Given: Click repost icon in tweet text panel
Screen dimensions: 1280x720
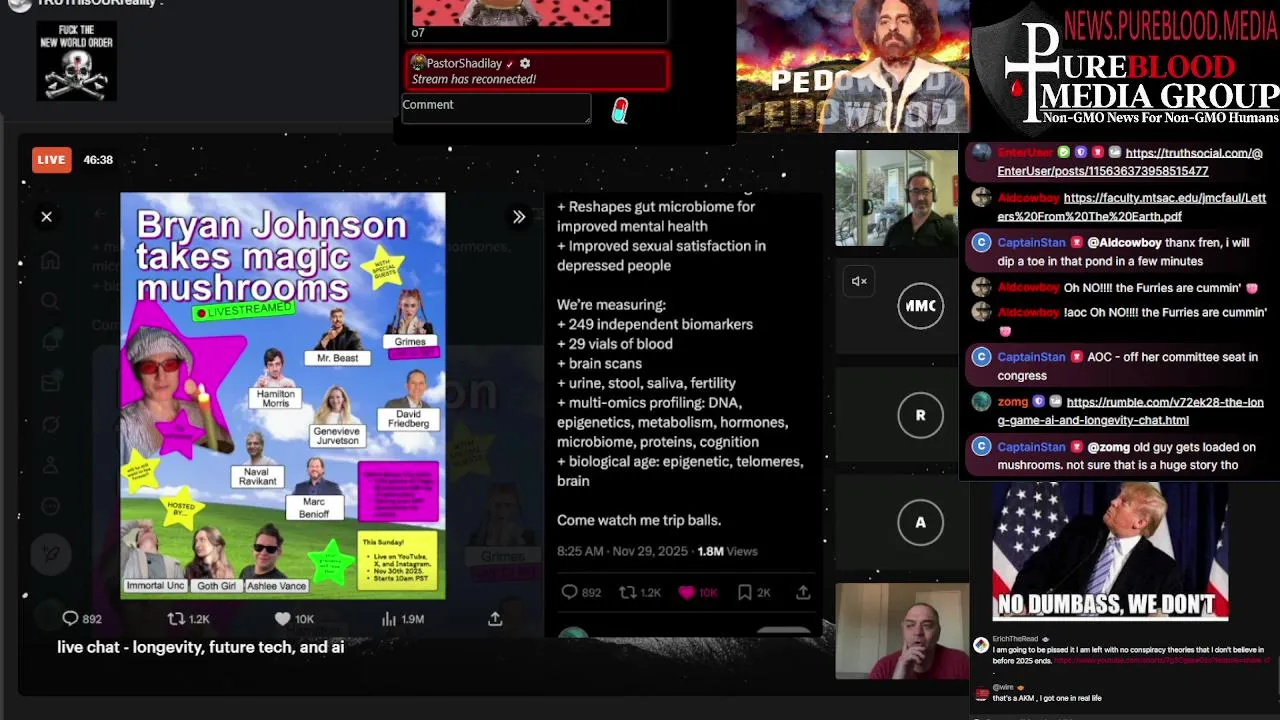Looking at the screenshot, I should (x=628, y=592).
